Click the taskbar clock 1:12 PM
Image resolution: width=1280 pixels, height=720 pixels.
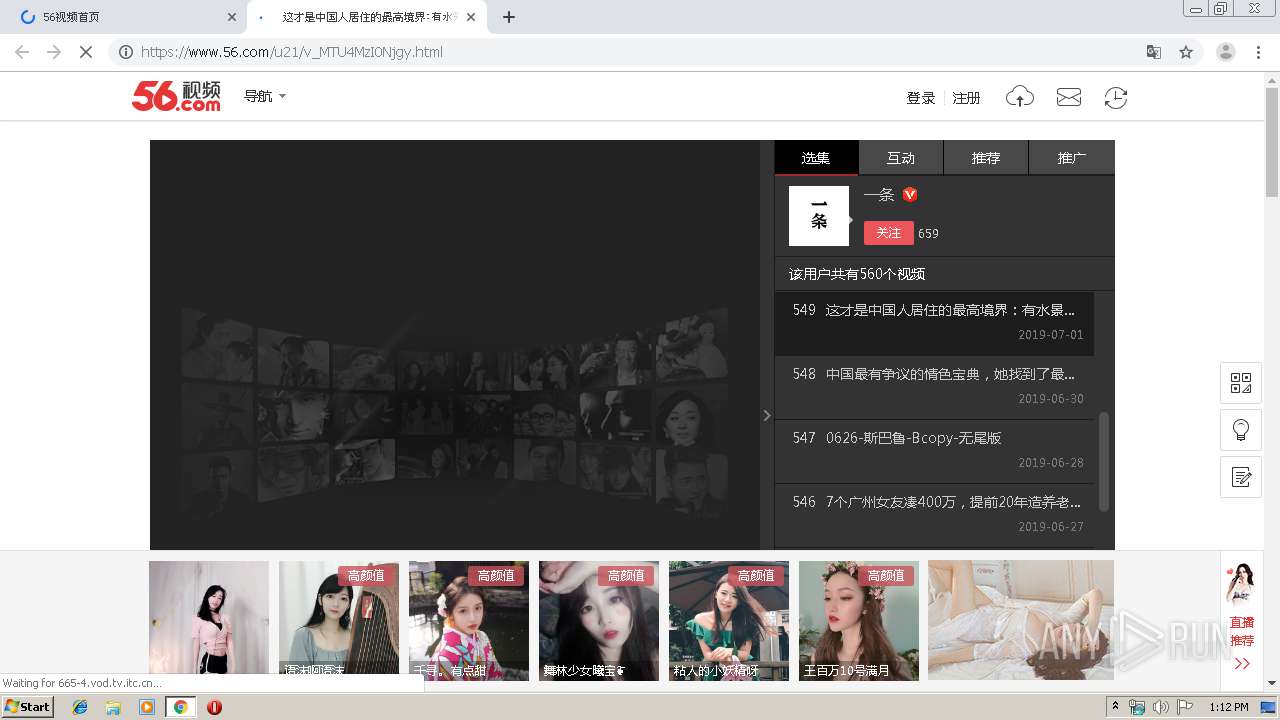[x=1229, y=707]
